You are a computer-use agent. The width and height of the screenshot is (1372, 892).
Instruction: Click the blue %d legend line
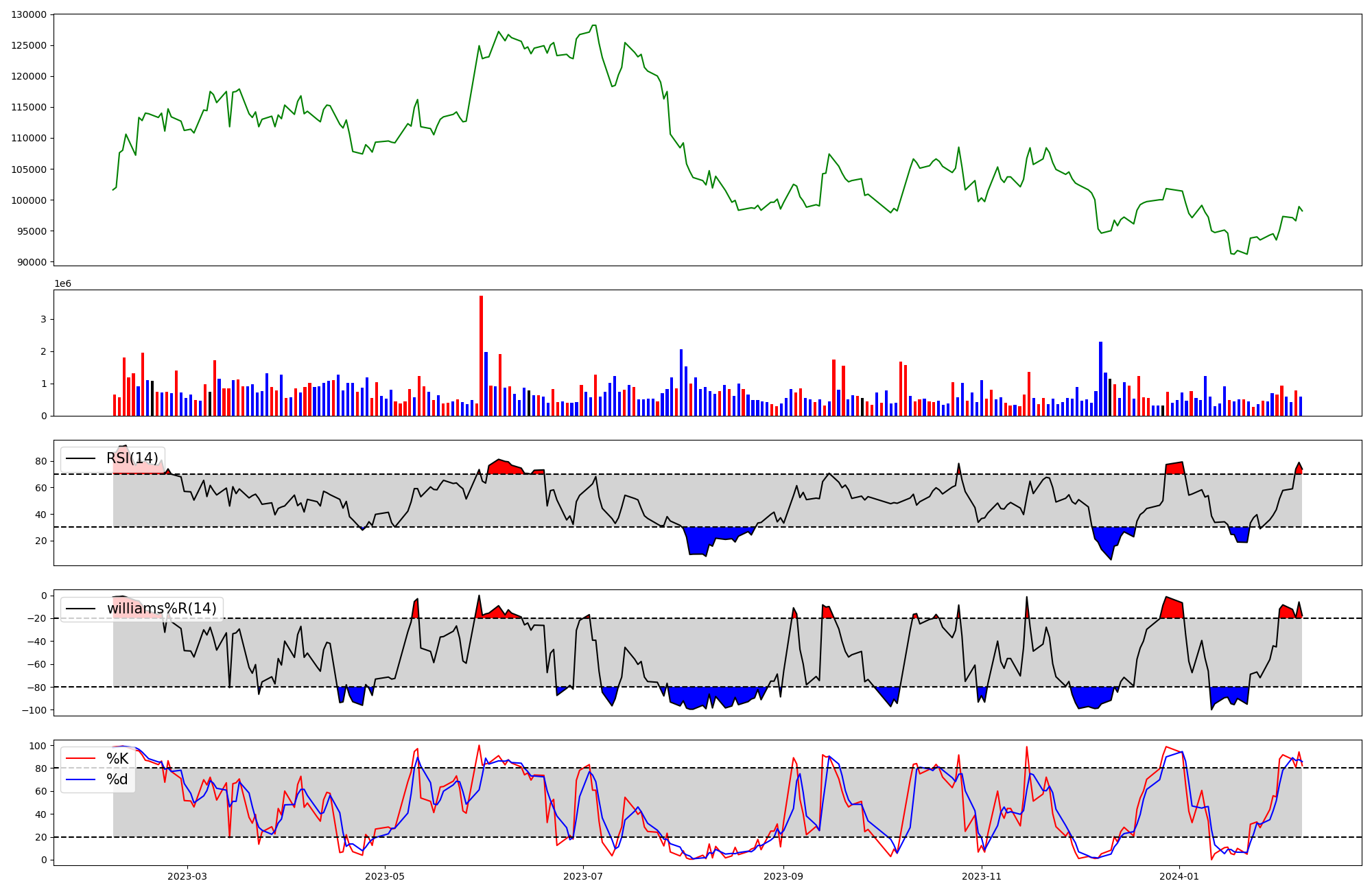[x=81, y=780]
